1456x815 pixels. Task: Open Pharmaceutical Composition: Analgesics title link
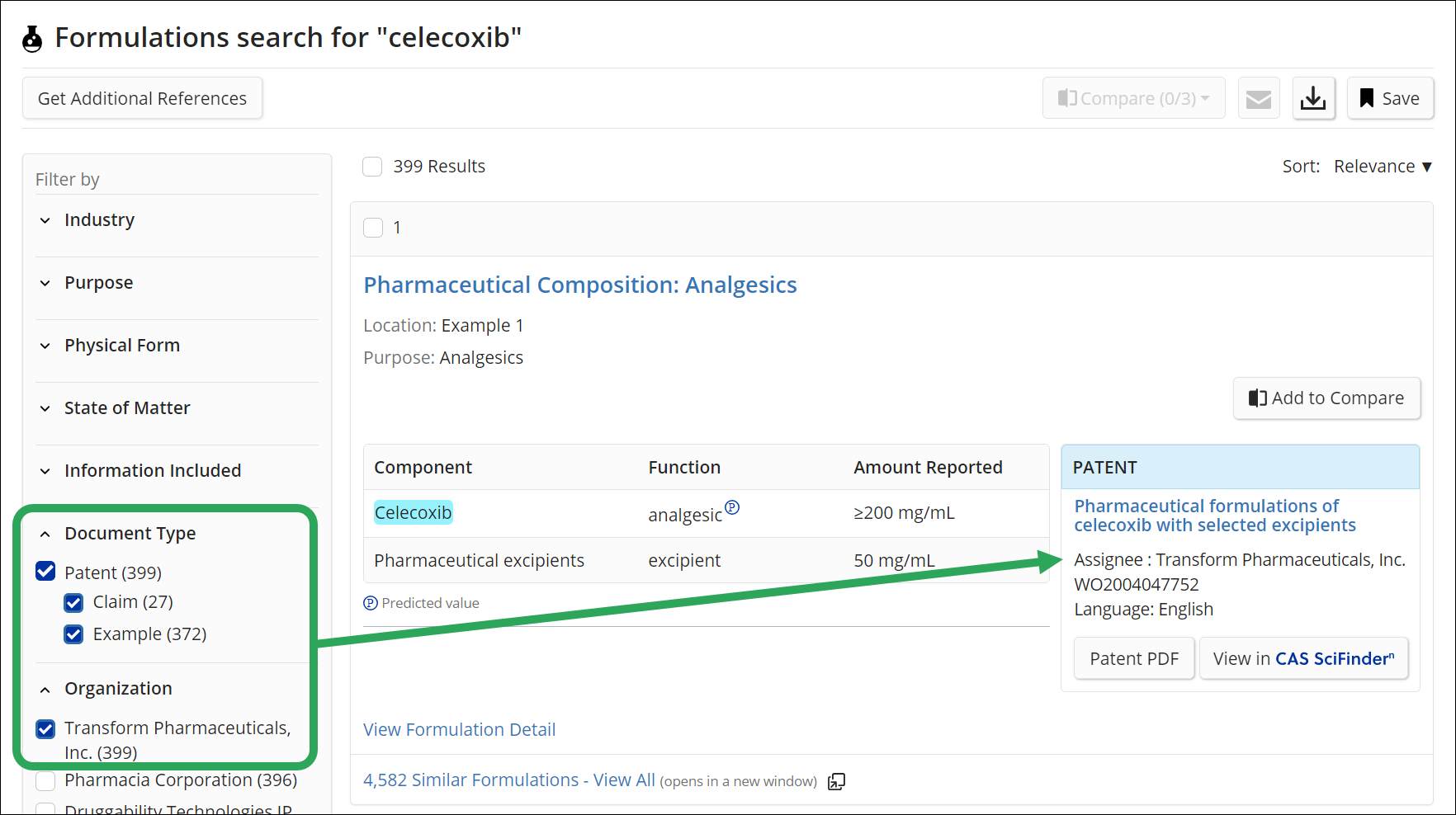(580, 285)
